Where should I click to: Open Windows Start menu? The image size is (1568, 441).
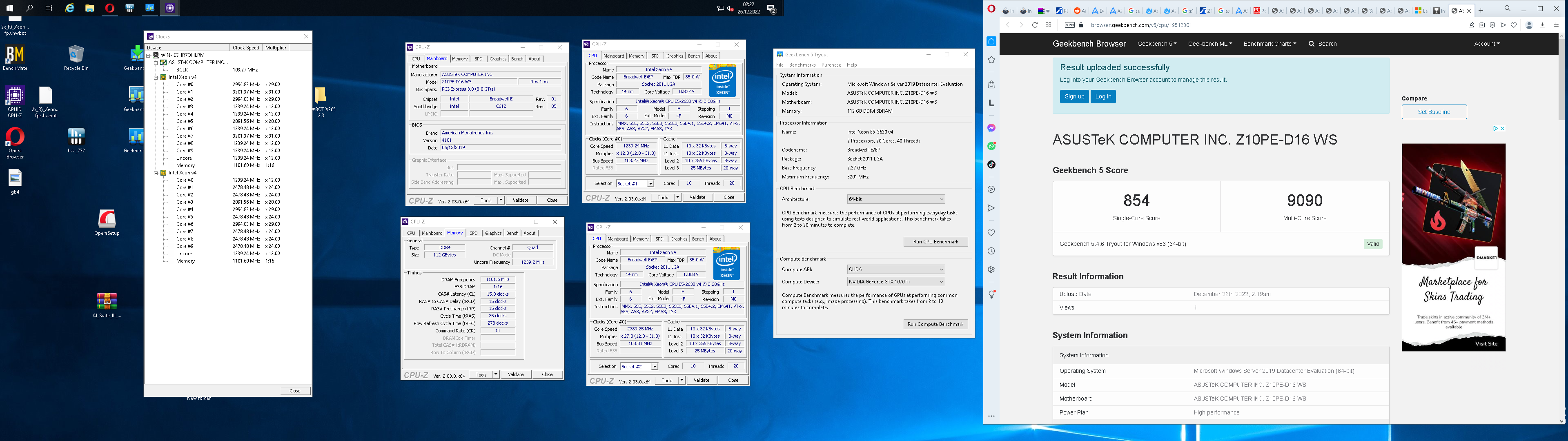pos(10,9)
